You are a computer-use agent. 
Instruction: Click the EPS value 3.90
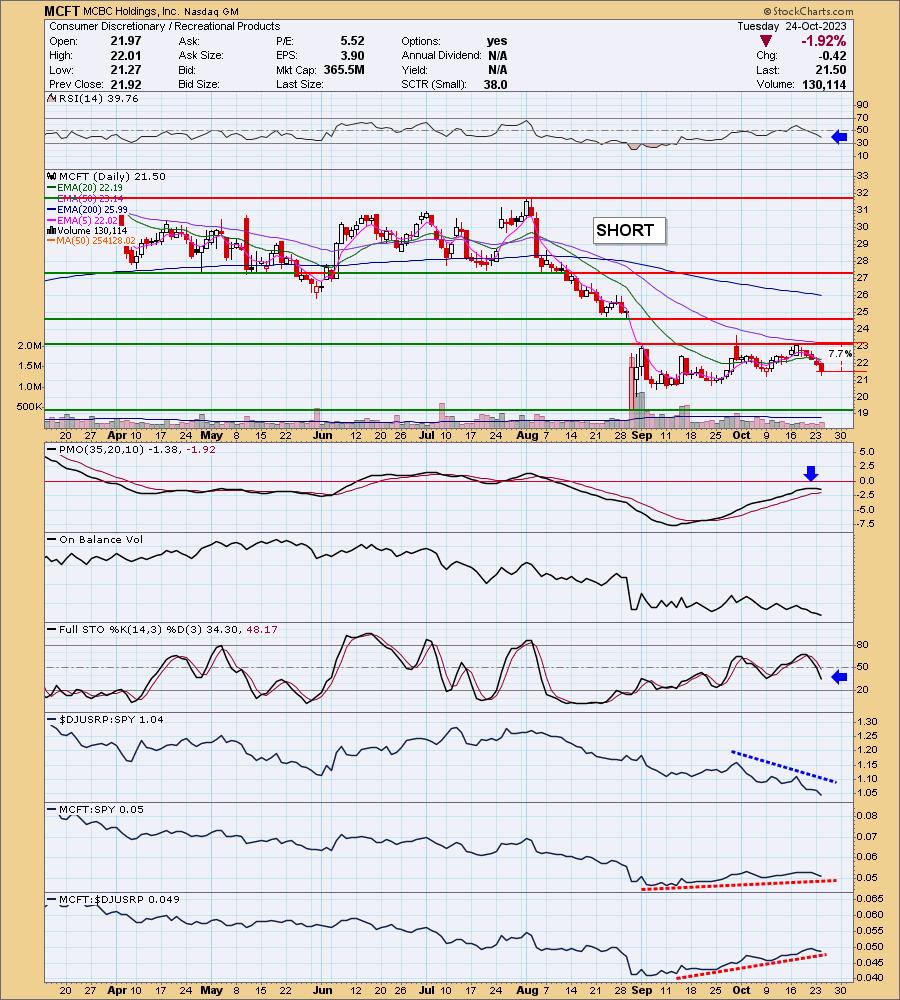pos(352,55)
